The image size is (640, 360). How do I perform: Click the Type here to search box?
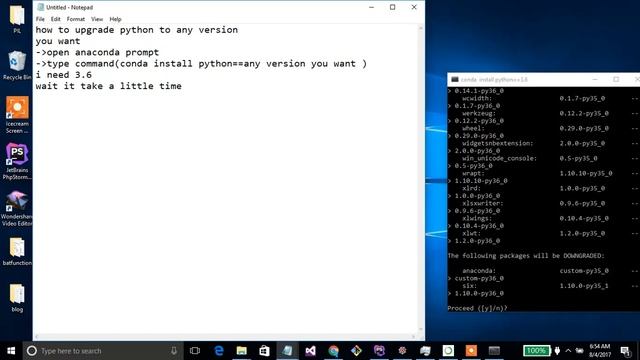103,351
